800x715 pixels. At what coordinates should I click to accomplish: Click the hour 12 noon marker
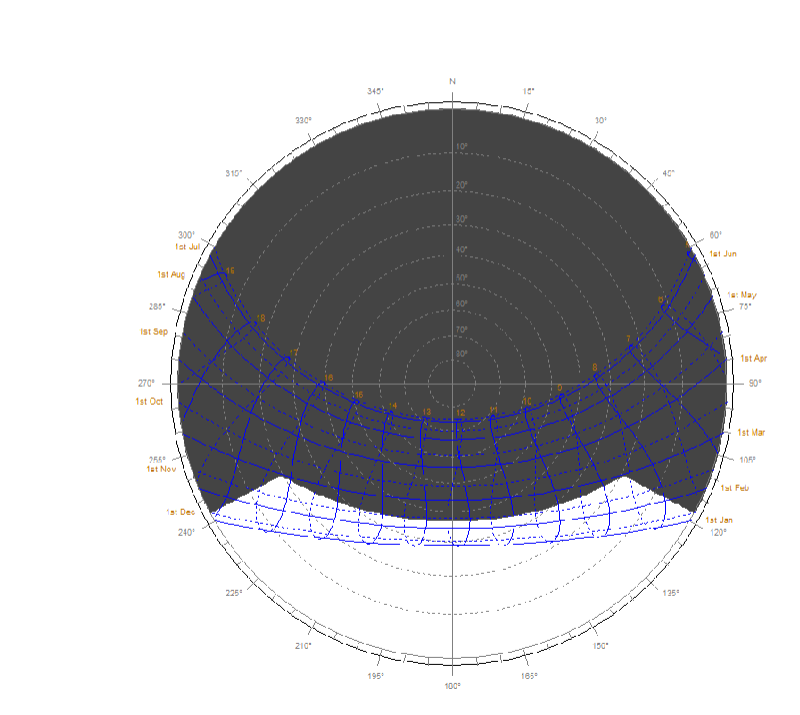(x=460, y=413)
